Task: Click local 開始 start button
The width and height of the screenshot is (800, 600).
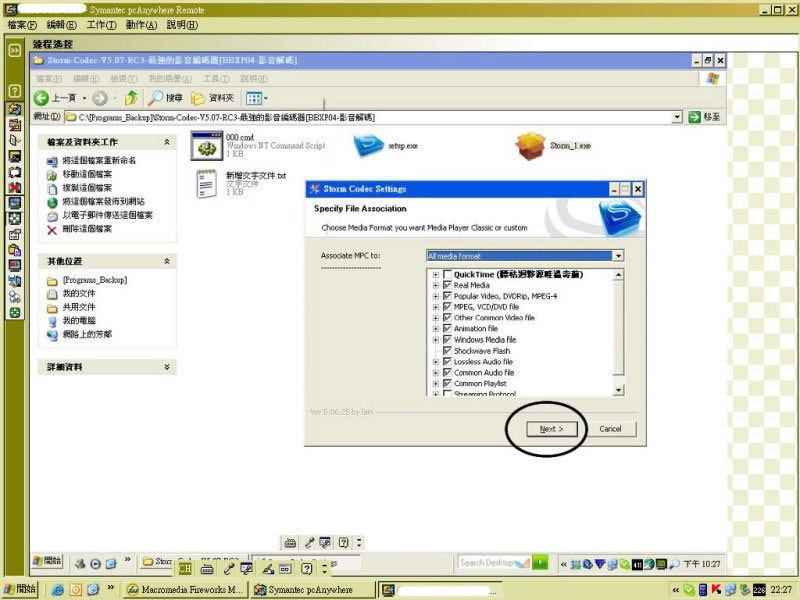Action: [x=20, y=589]
